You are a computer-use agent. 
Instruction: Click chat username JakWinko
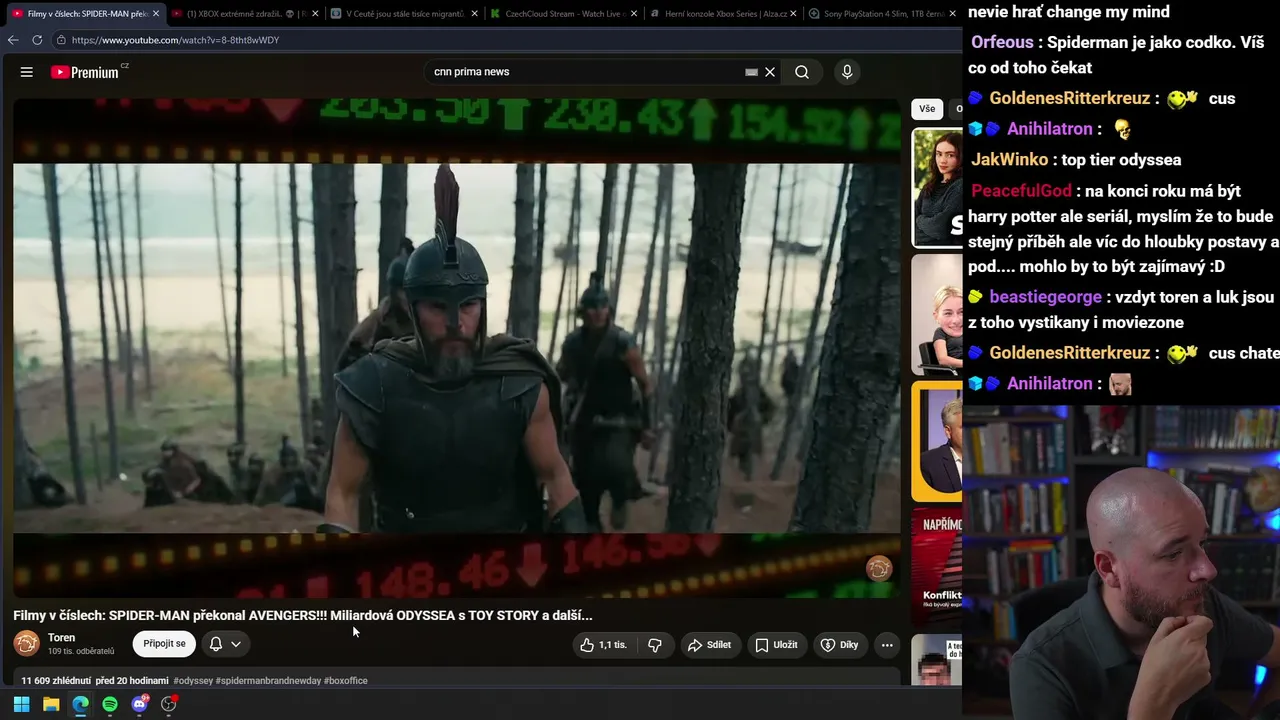pos(1010,160)
